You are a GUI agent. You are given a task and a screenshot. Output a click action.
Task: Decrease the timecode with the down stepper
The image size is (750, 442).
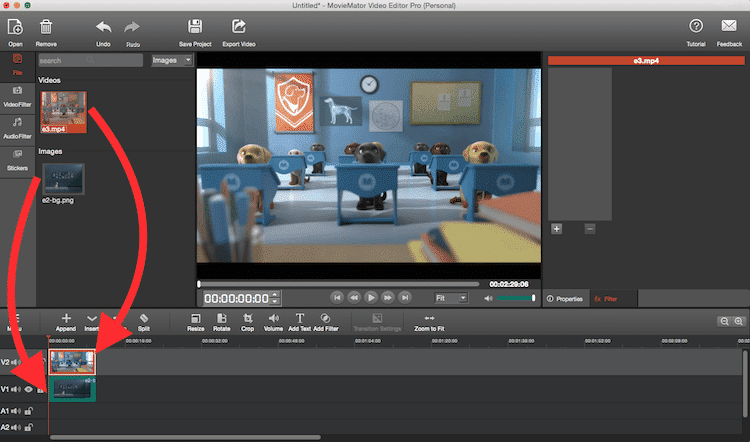click(x=275, y=301)
